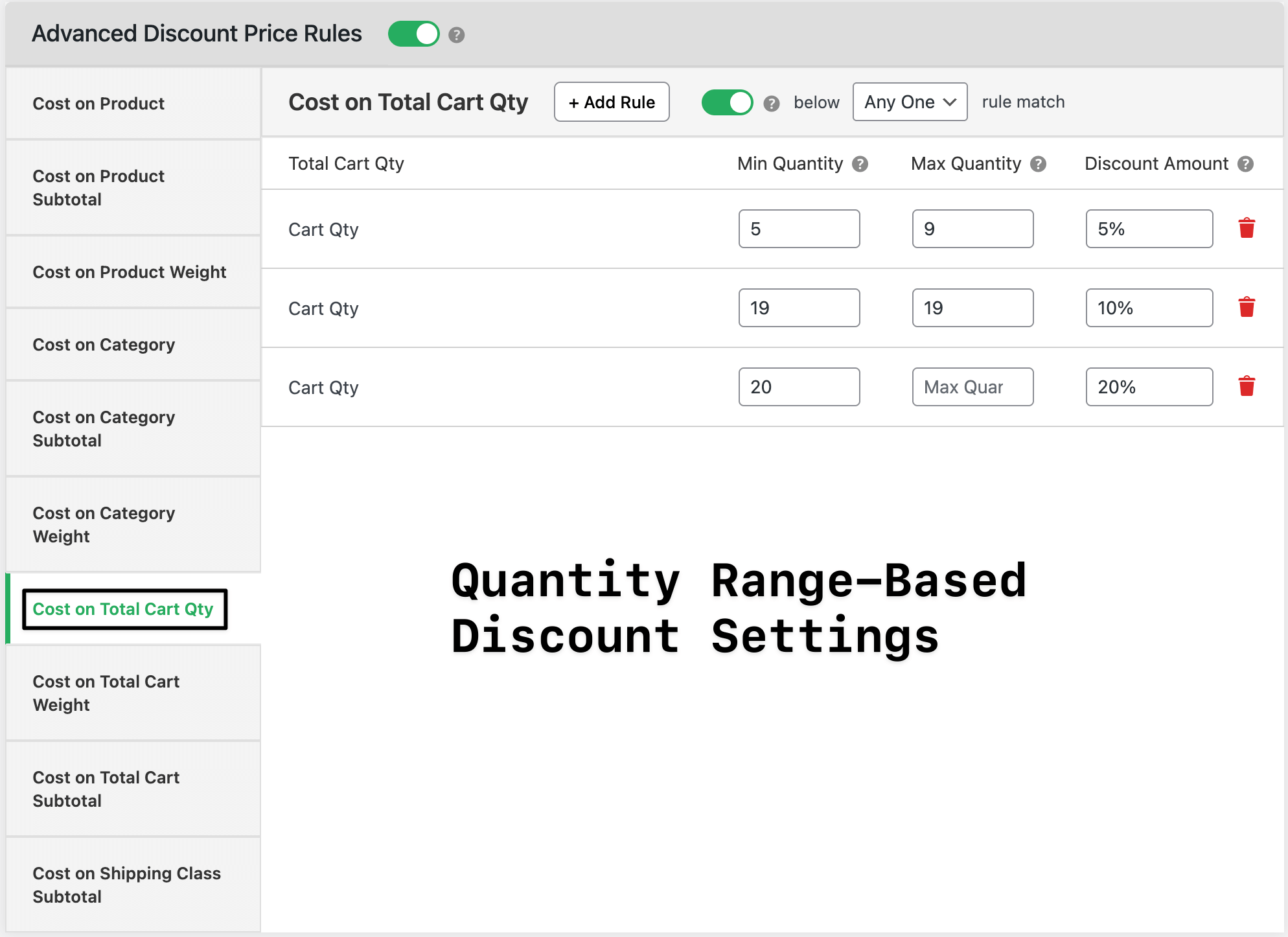
Task: Click the Min Quantity field showing 20
Action: coord(798,387)
